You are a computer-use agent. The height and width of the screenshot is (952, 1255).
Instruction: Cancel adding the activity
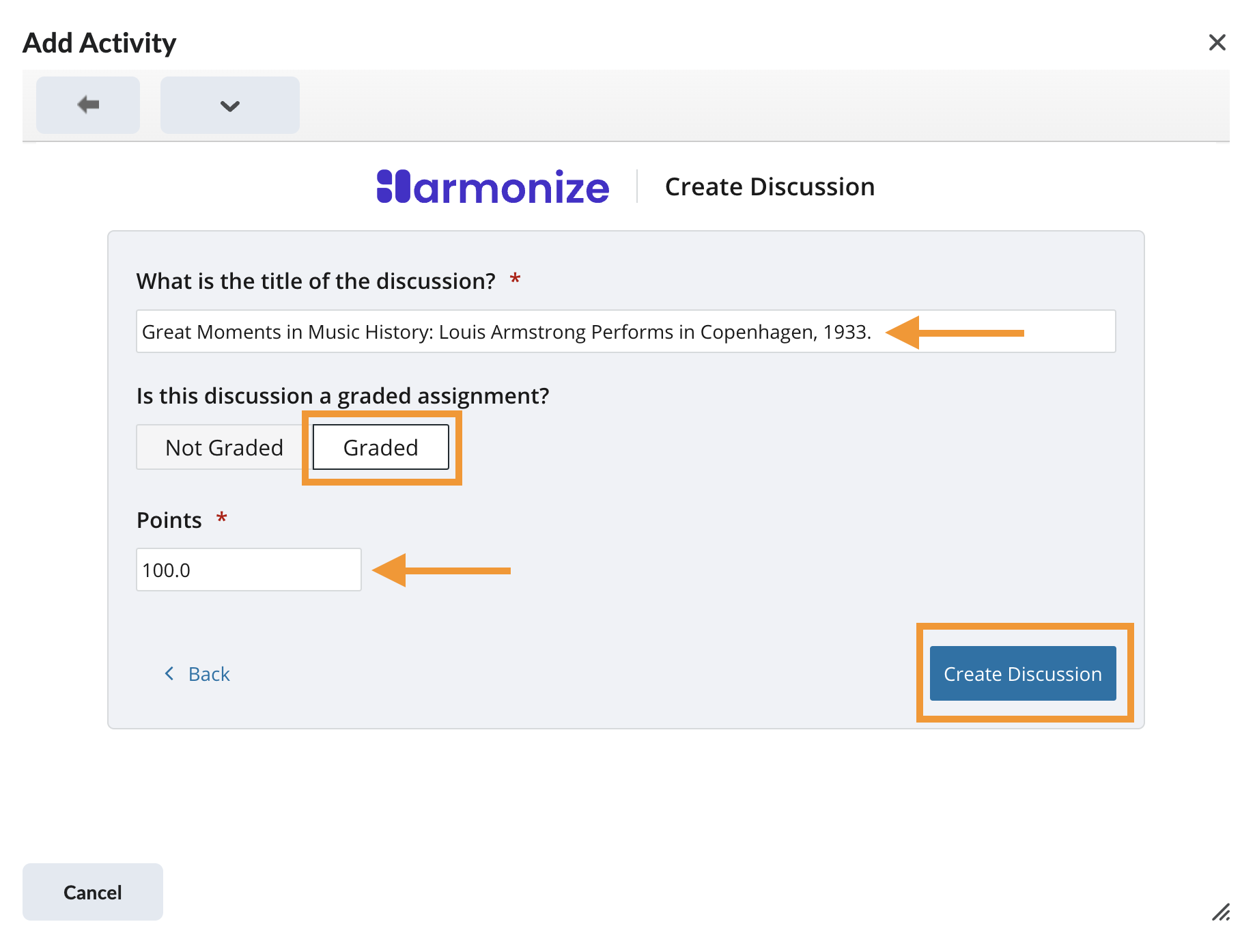coord(93,892)
